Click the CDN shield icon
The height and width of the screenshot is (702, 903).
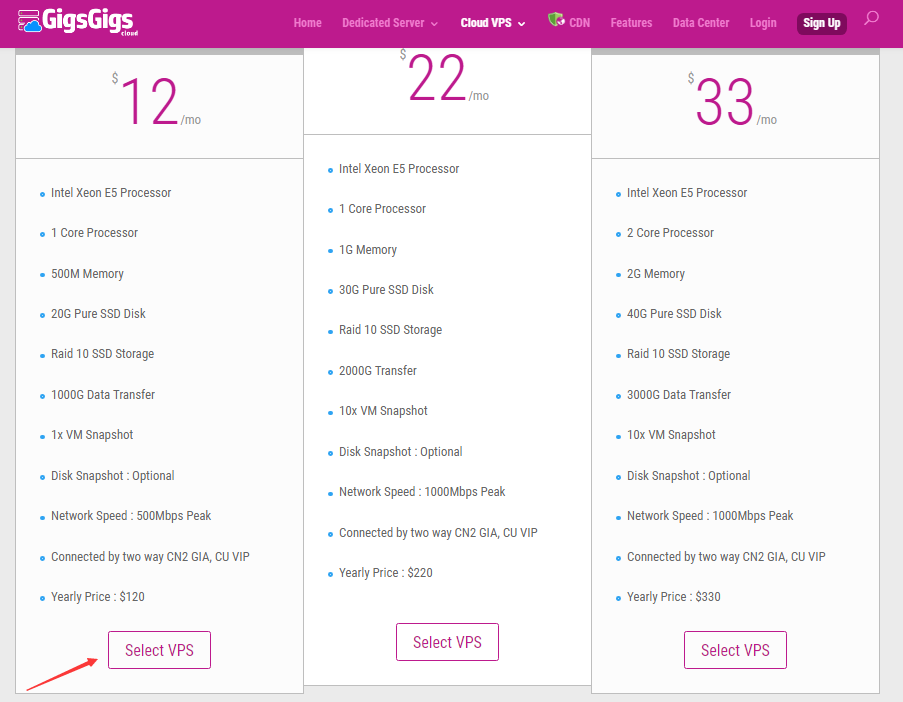point(556,20)
